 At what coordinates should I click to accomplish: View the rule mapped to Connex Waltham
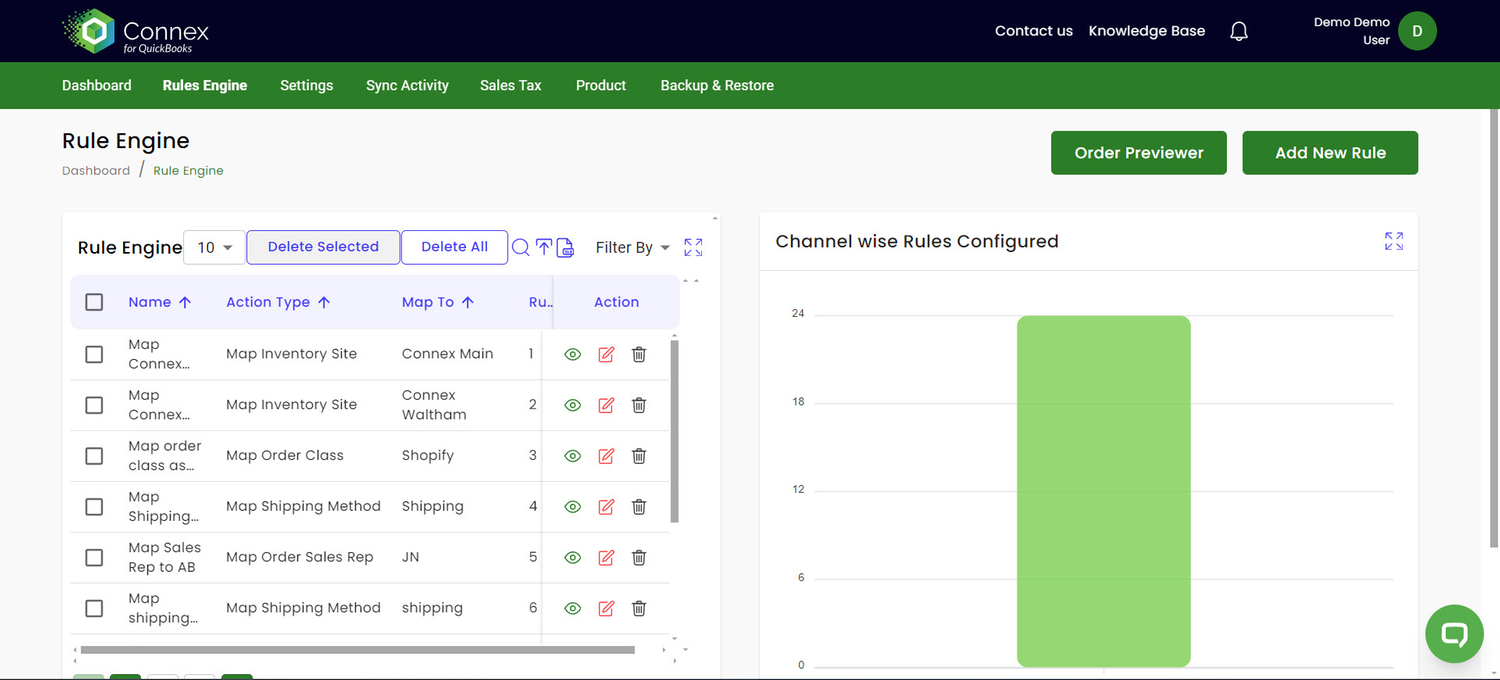coord(573,405)
